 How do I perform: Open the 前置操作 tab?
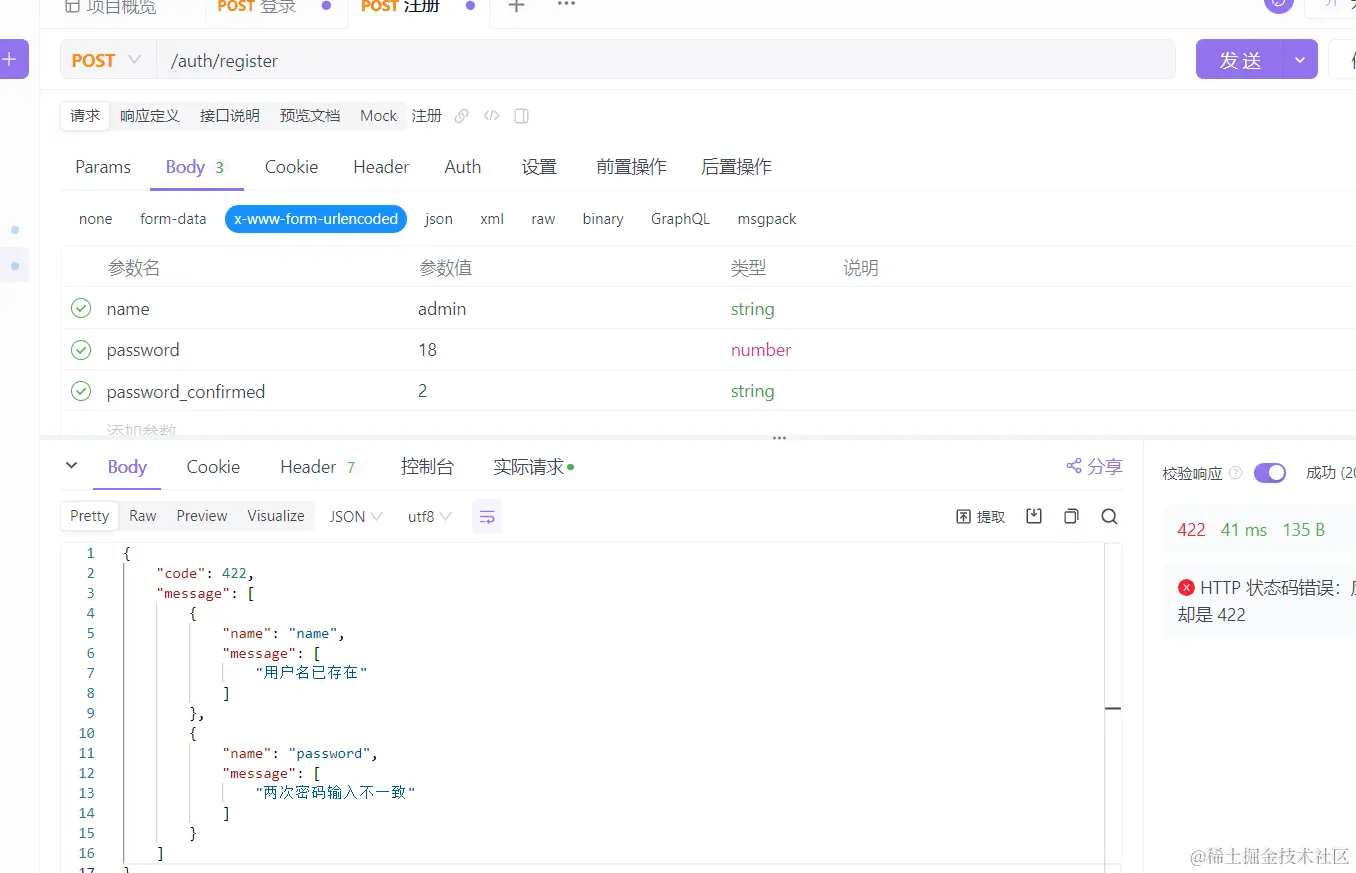631,167
